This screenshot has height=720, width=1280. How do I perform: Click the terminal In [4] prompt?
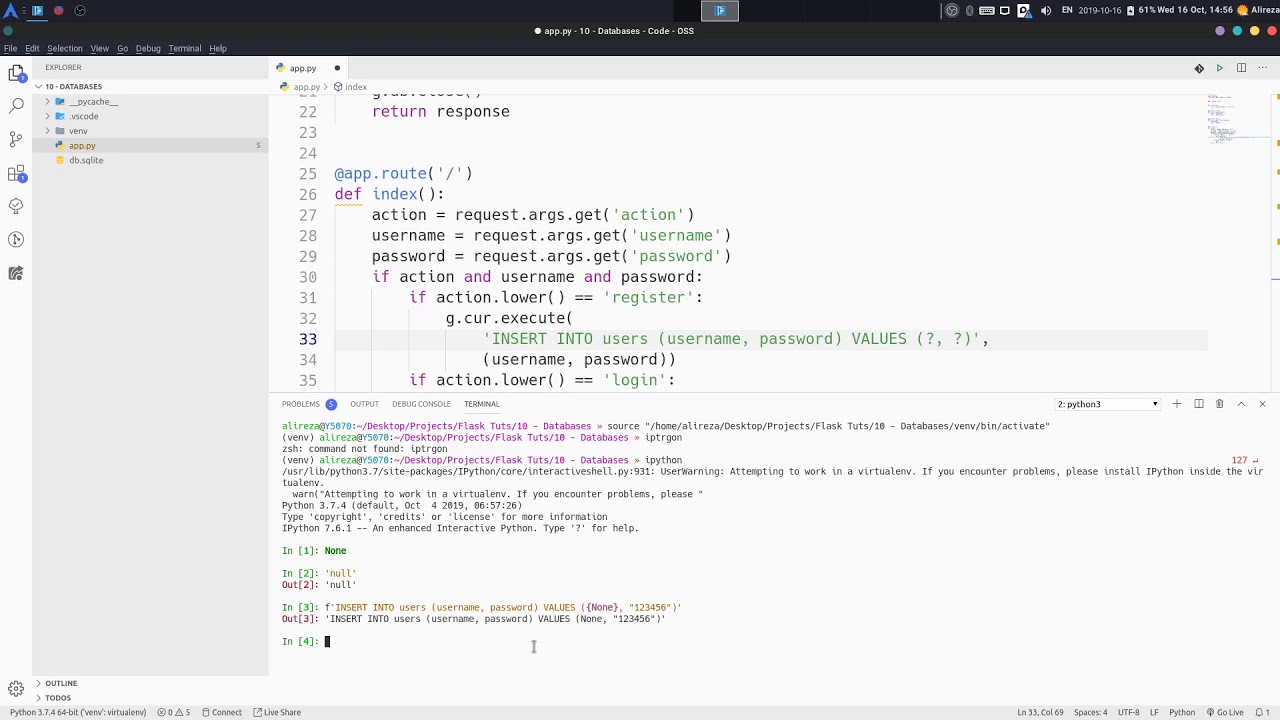point(300,642)
